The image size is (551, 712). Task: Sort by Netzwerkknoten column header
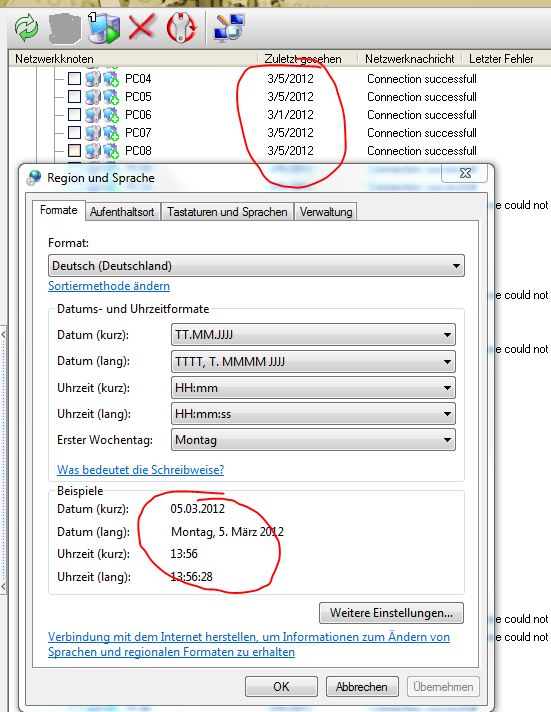point(132,59)
